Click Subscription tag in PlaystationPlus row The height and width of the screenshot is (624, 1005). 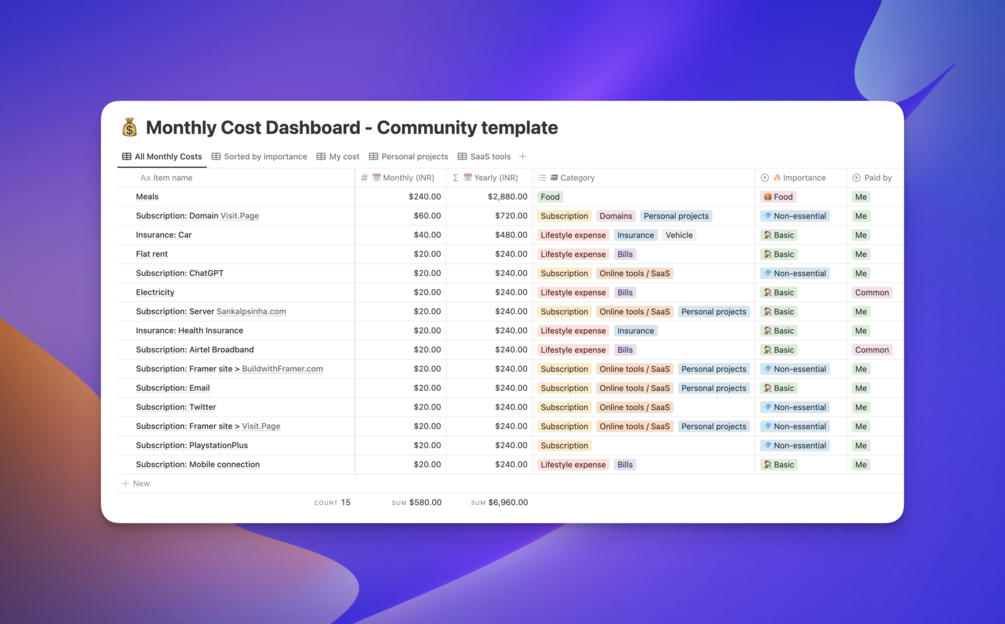point(564,445)
